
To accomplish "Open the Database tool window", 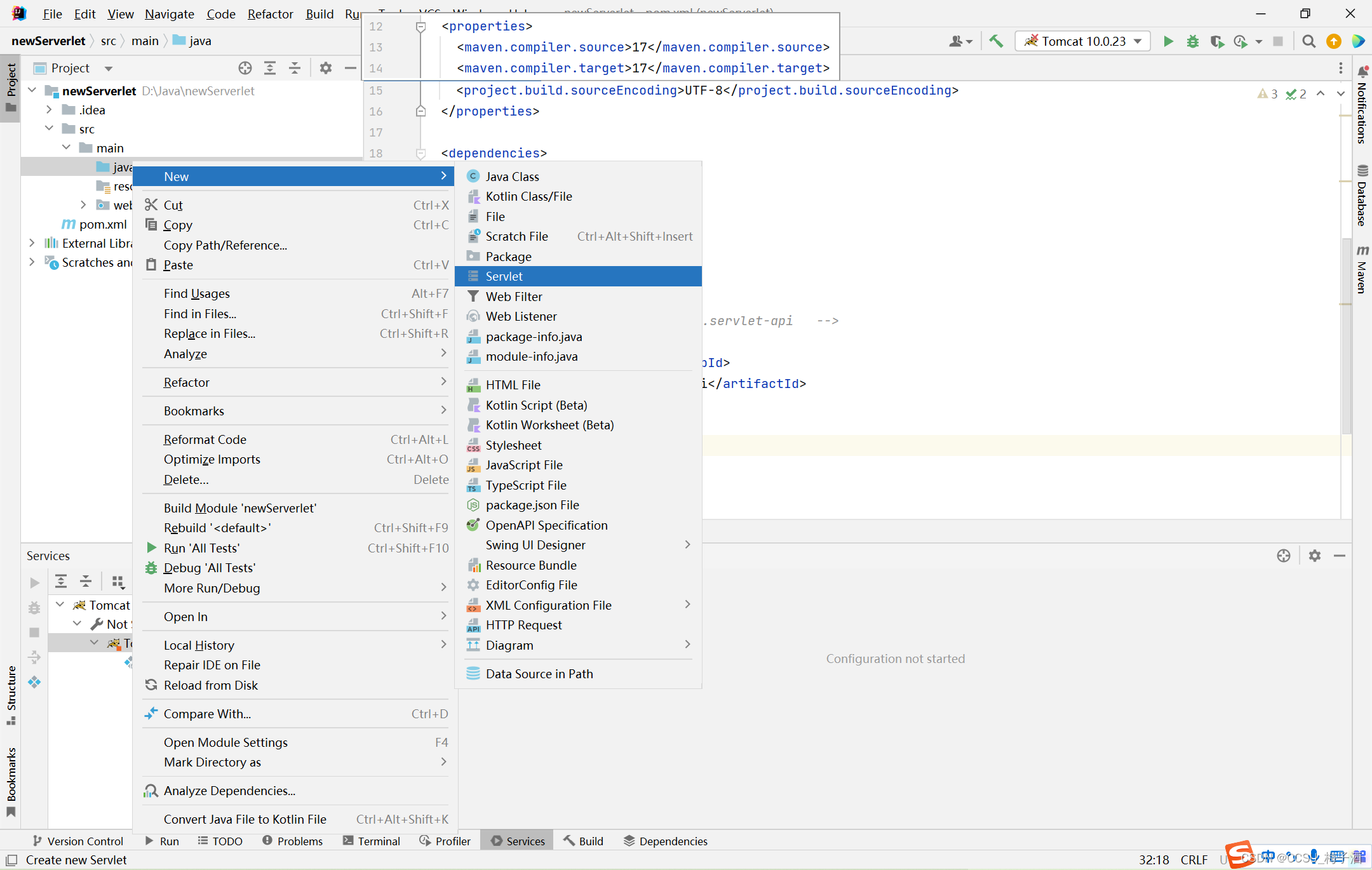I will tap(1362, 196).
